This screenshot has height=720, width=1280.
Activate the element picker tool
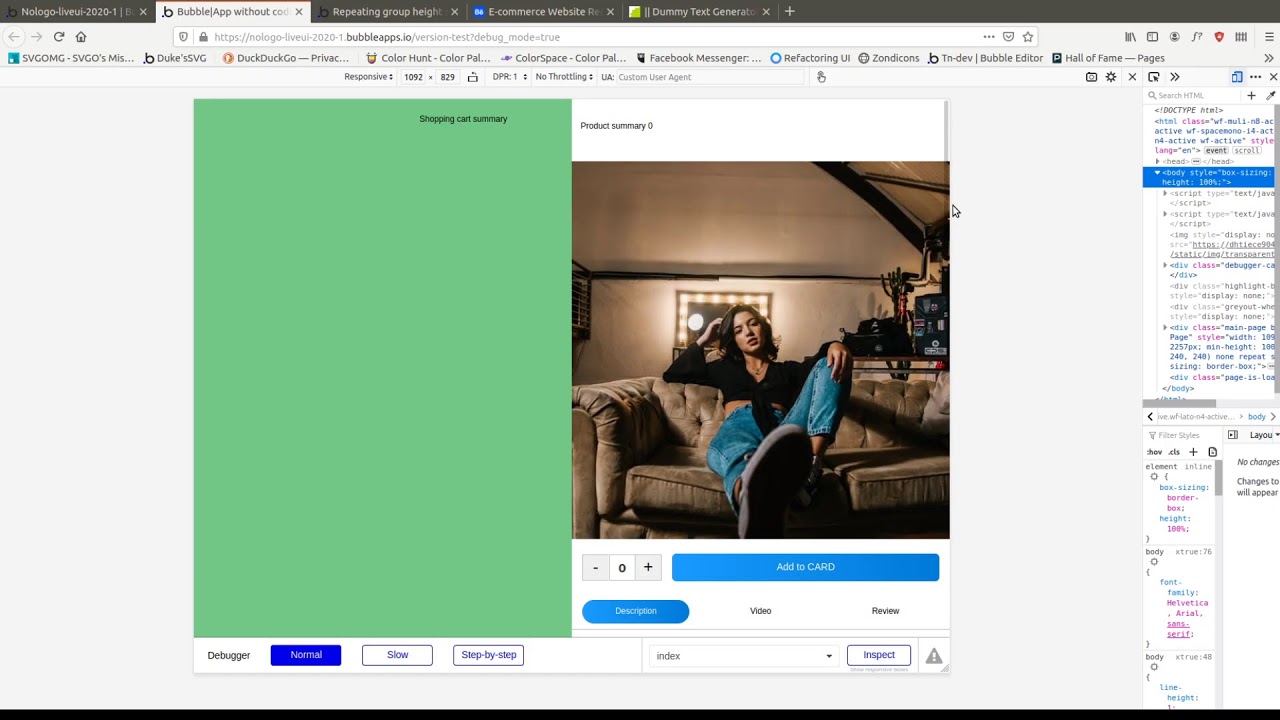tap(1154, 77)
